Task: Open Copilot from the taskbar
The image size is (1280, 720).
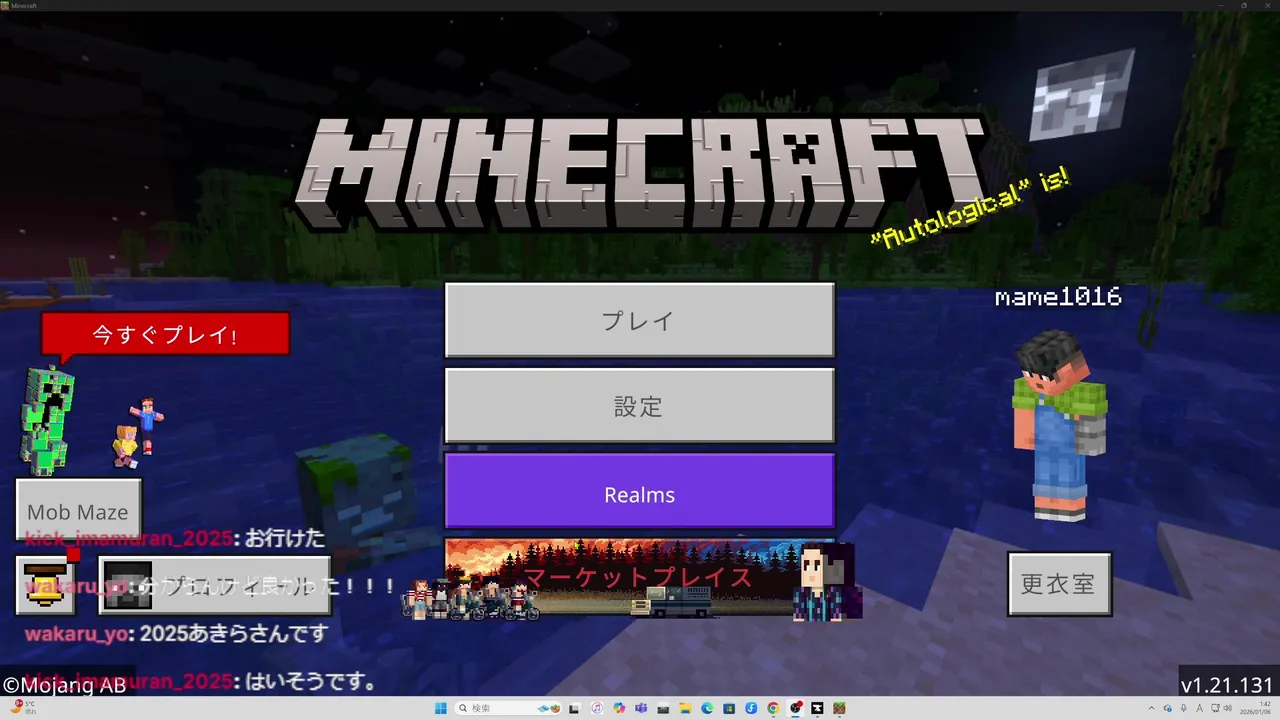Action: pyautogui.click(x=619, y=708)
